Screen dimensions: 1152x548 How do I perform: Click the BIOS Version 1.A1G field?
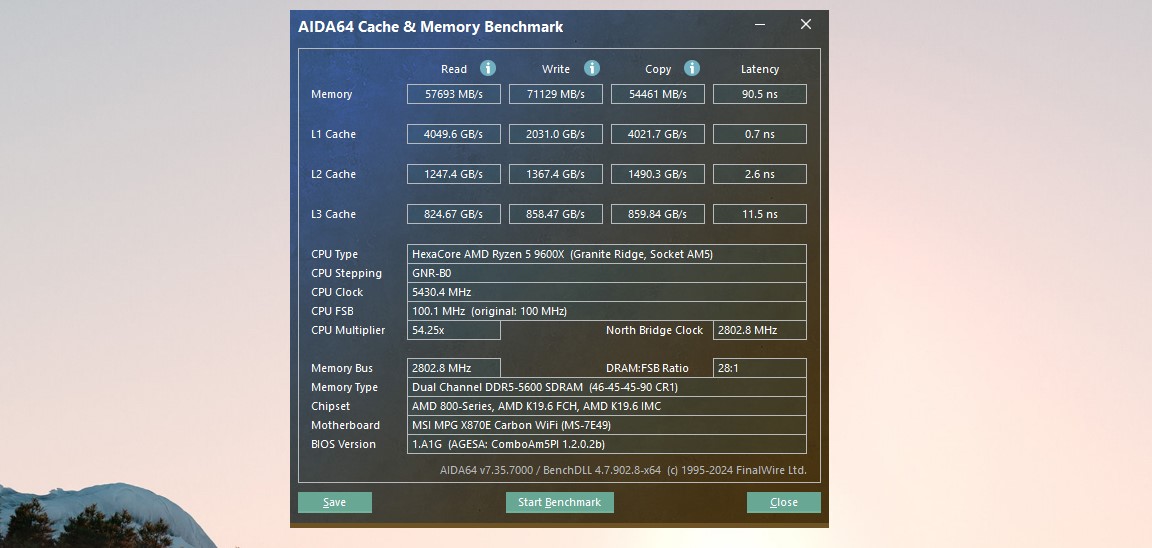click(606, 444)
